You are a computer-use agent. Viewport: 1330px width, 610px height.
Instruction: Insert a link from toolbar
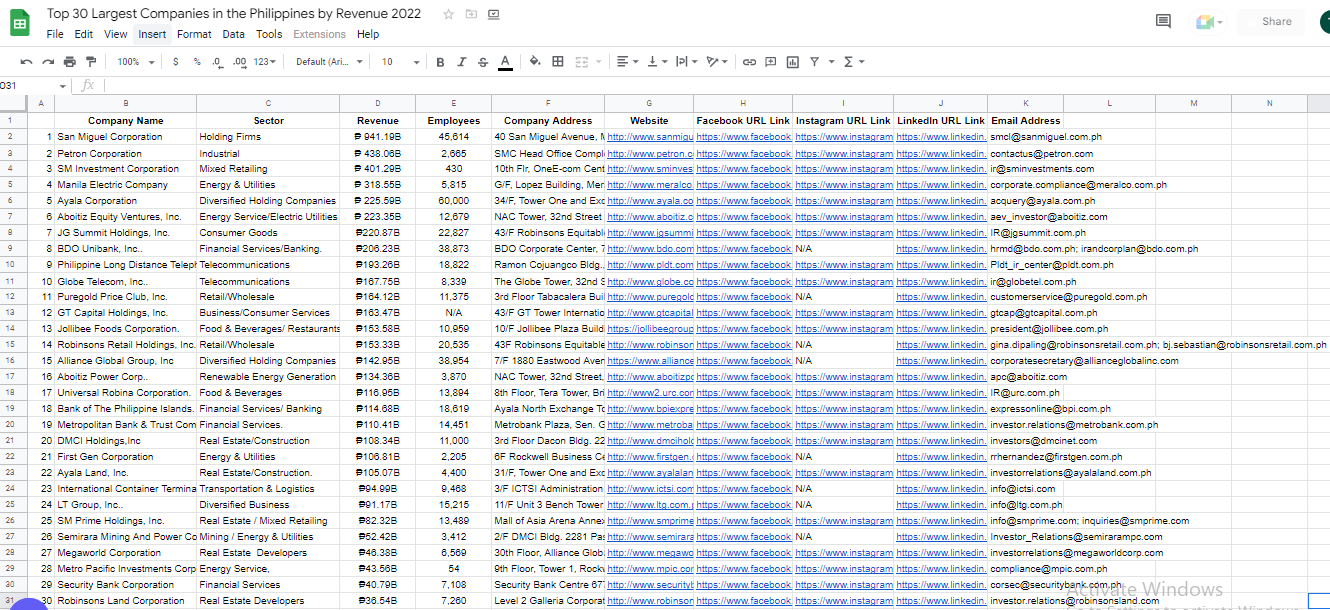[x=749, y=62]
